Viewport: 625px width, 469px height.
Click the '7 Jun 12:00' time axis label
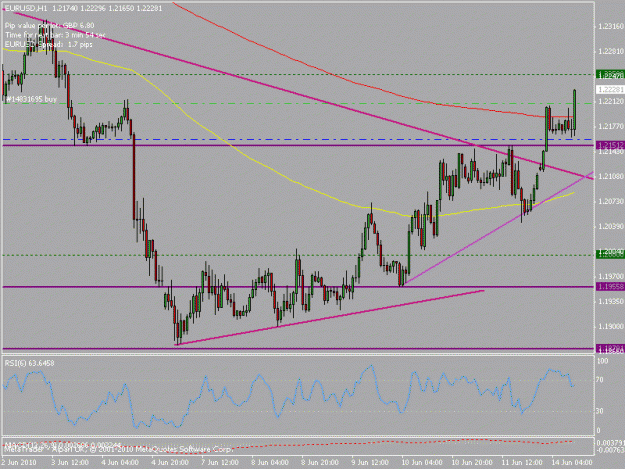click(x=220, y=463)
